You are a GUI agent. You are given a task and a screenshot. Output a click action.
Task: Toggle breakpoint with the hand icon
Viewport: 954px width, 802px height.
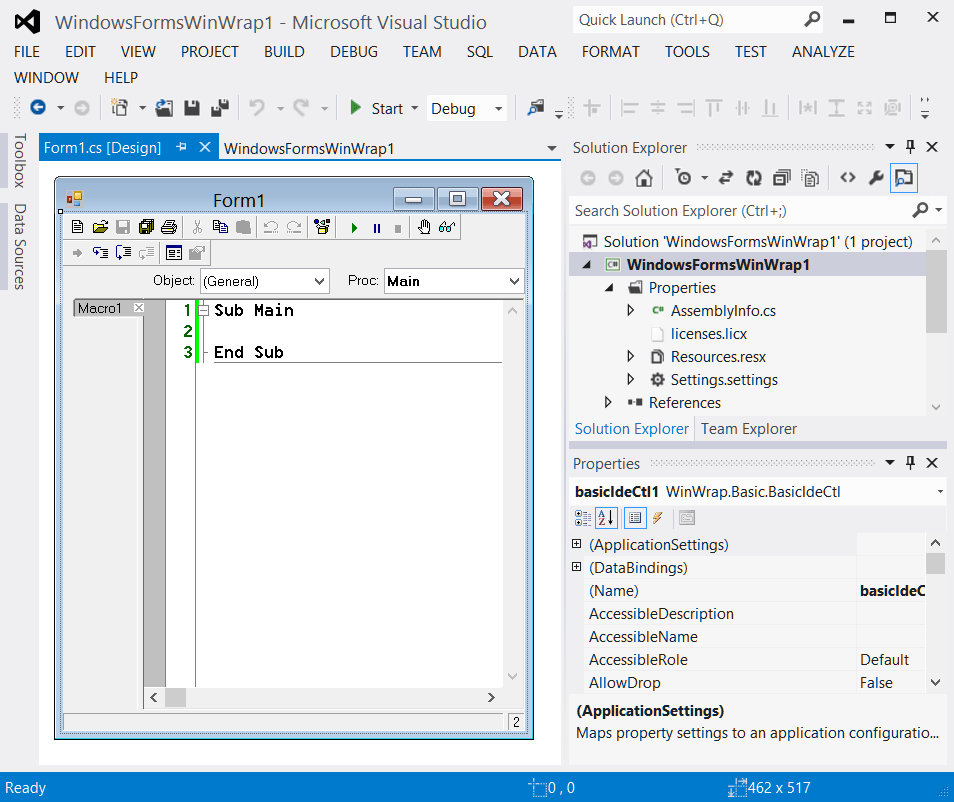tap(424, 227)
